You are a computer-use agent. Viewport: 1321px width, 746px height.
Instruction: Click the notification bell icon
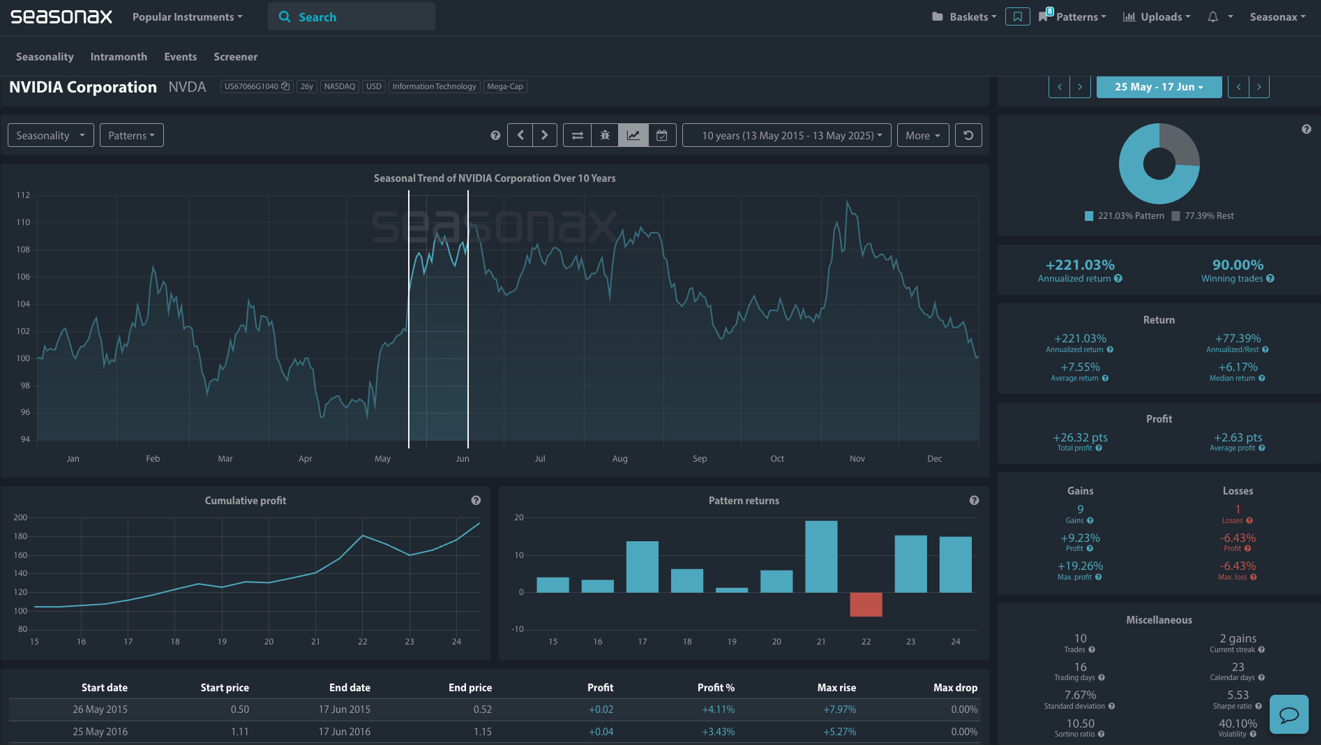[x=1213, y=17]
